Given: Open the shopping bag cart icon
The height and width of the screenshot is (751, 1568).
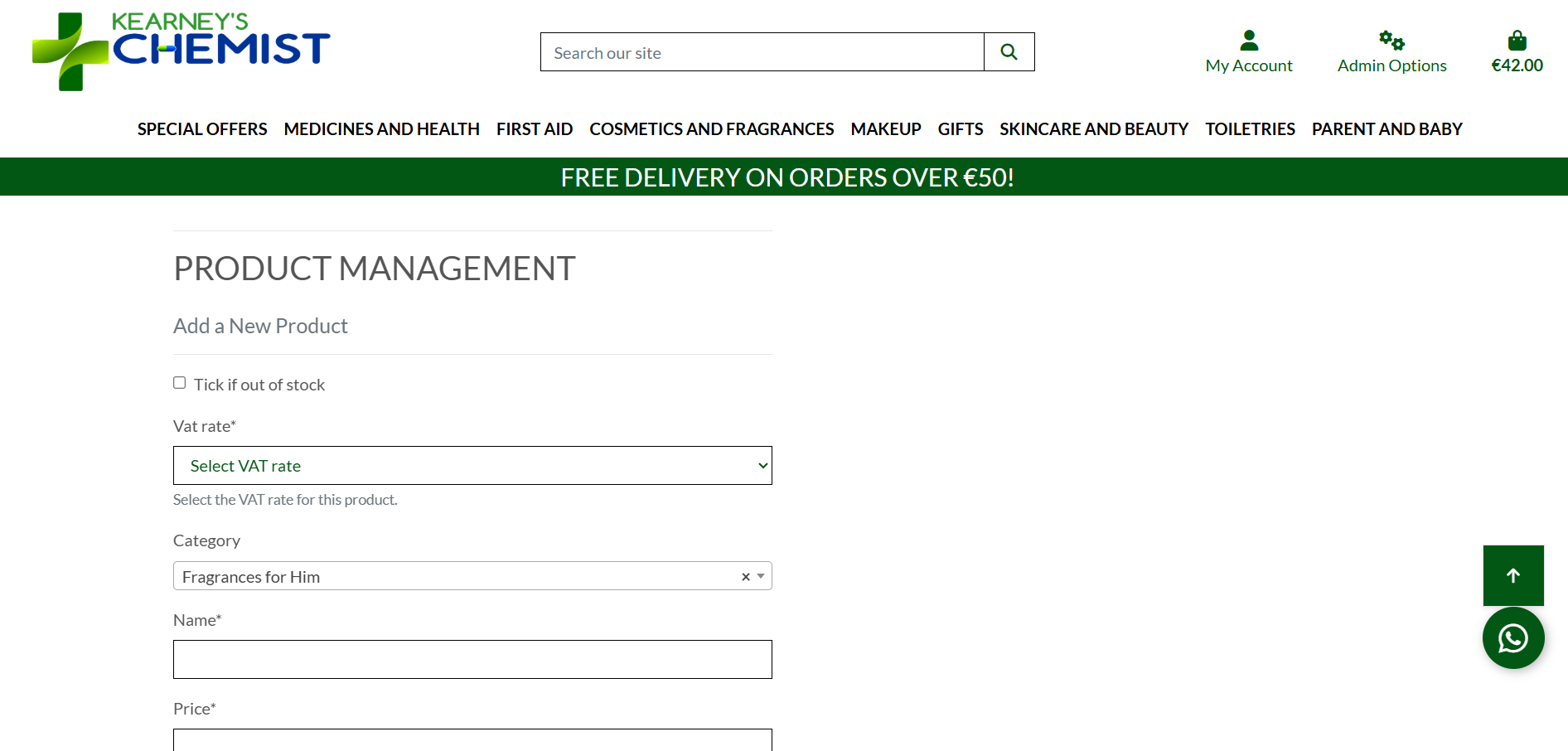Looking at the screenshot, I should (1517, 40).
